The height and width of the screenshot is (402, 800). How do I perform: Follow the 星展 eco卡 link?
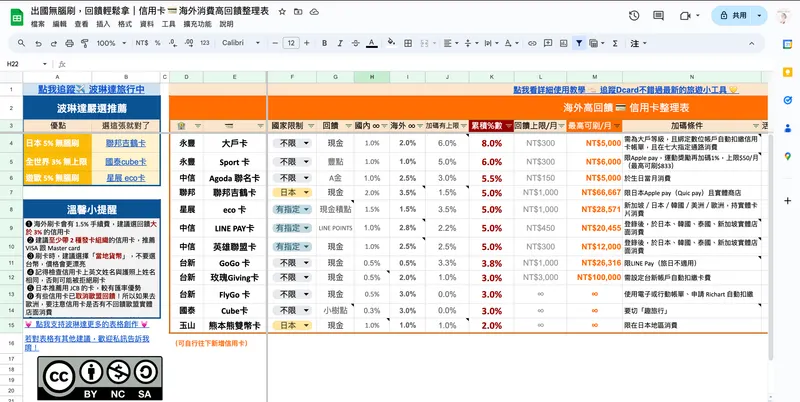[x=126, y=178]
